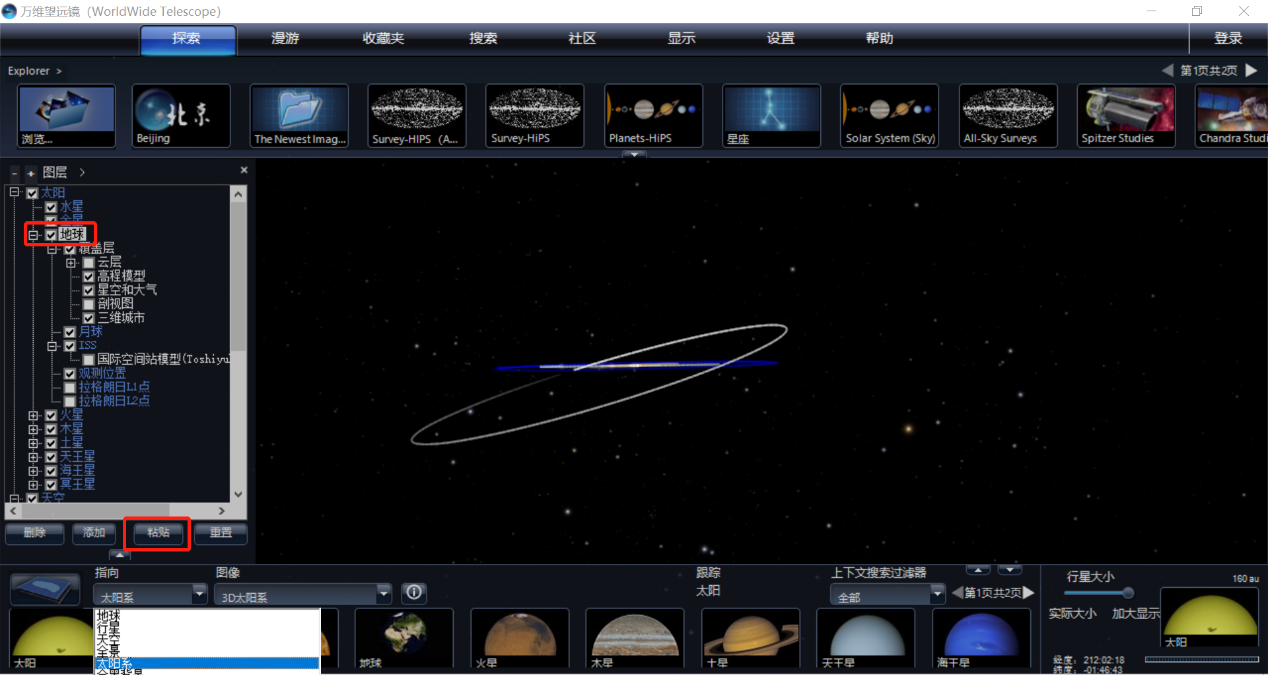Go to next page of Explorer thumbnails

pos(1251,70)
